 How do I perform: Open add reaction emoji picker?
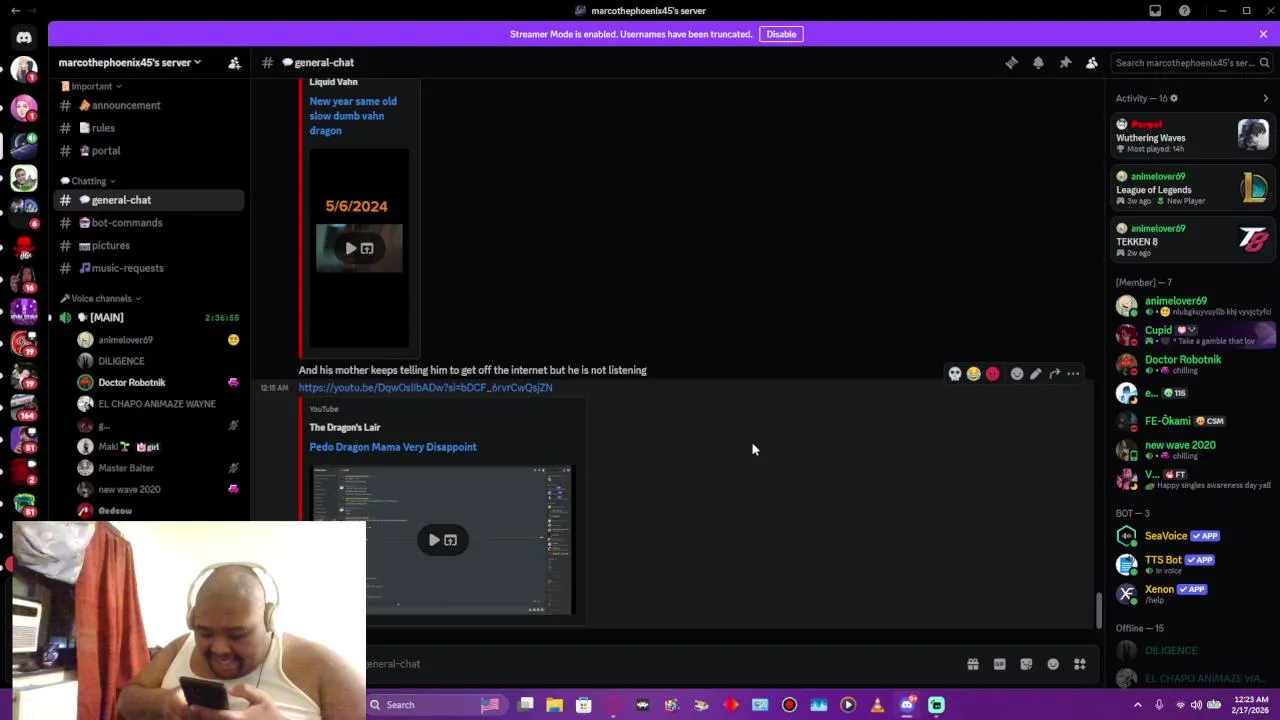1017,374
